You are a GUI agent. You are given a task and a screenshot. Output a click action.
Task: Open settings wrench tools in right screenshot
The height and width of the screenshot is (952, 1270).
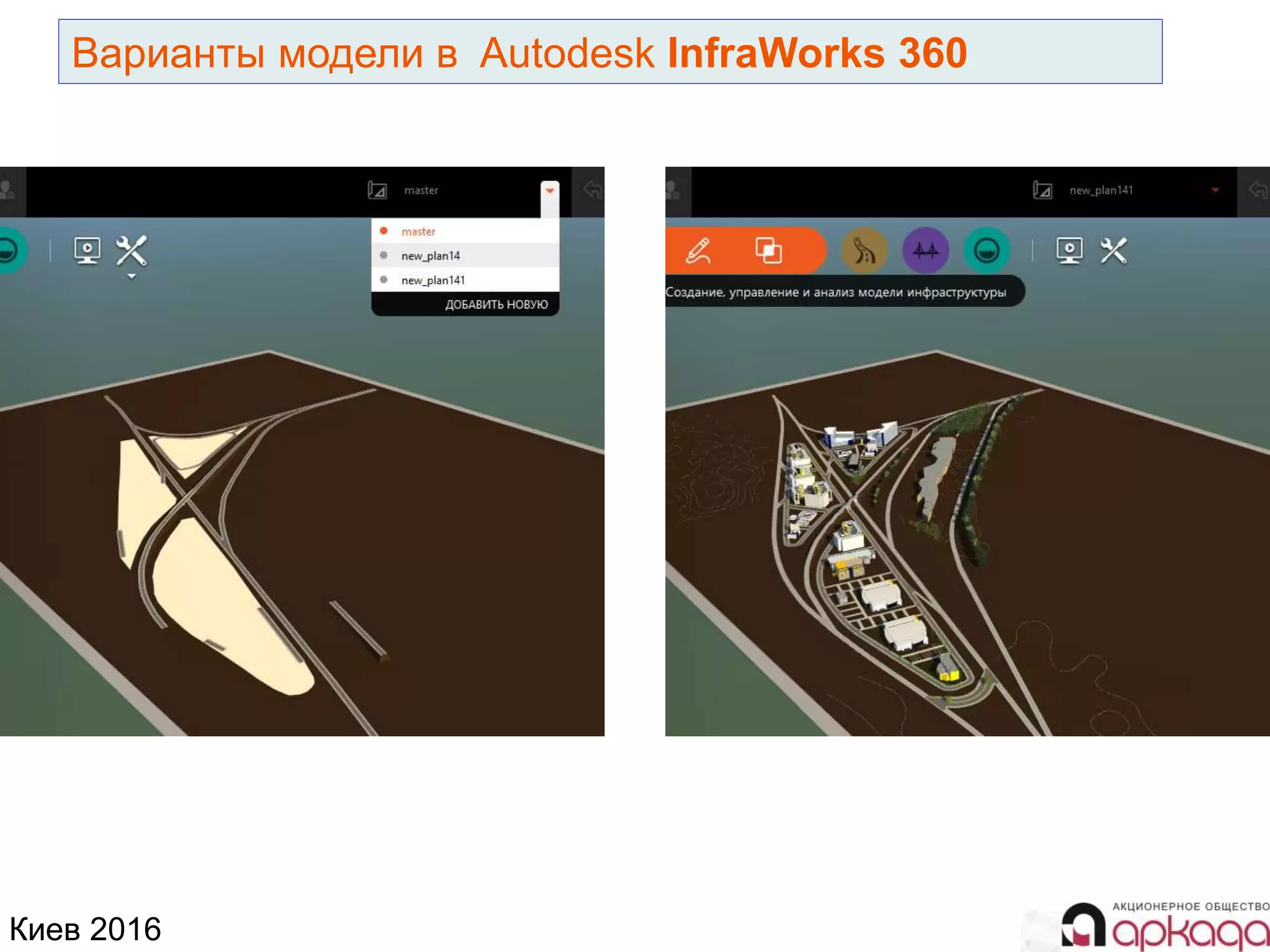(1114, 251)
